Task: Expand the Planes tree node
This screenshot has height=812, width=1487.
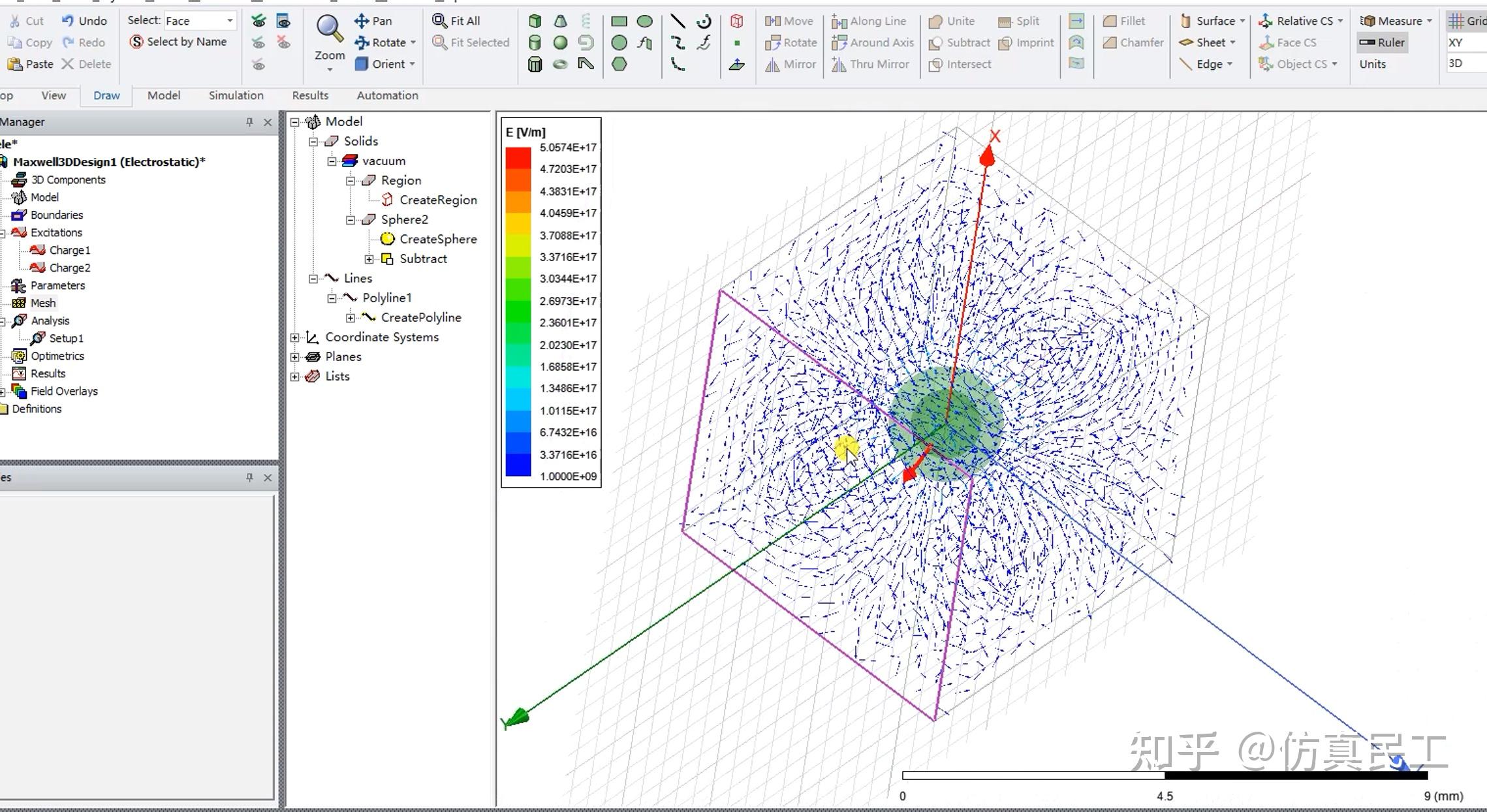Action: [x=295, y=357]
